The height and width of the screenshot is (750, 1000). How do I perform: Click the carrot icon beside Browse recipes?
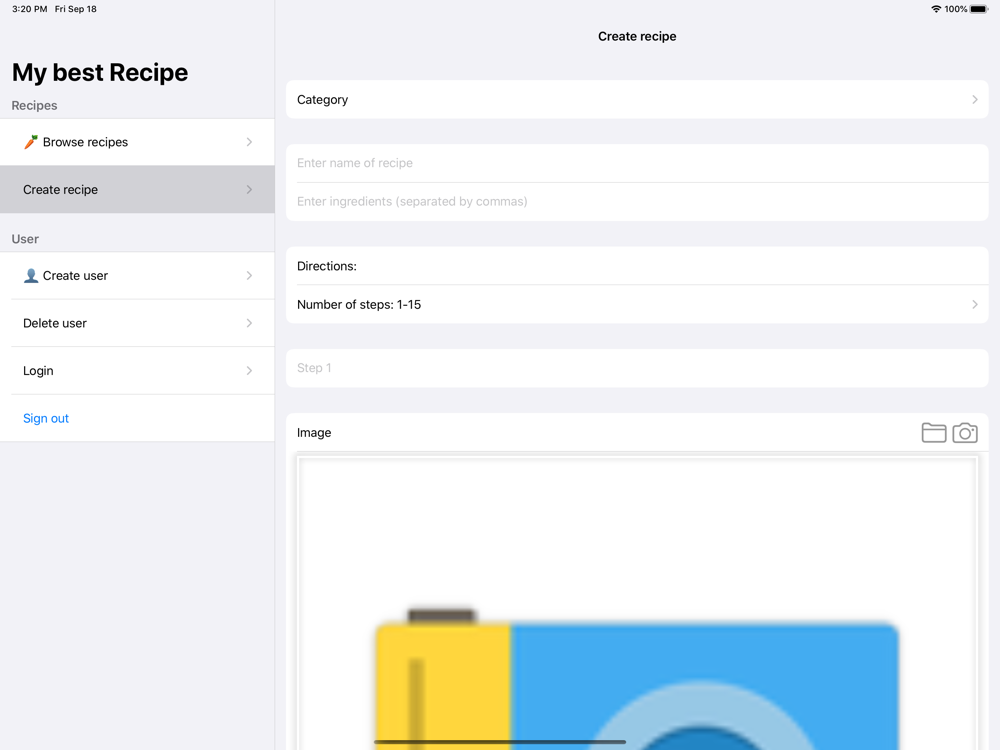31,142
